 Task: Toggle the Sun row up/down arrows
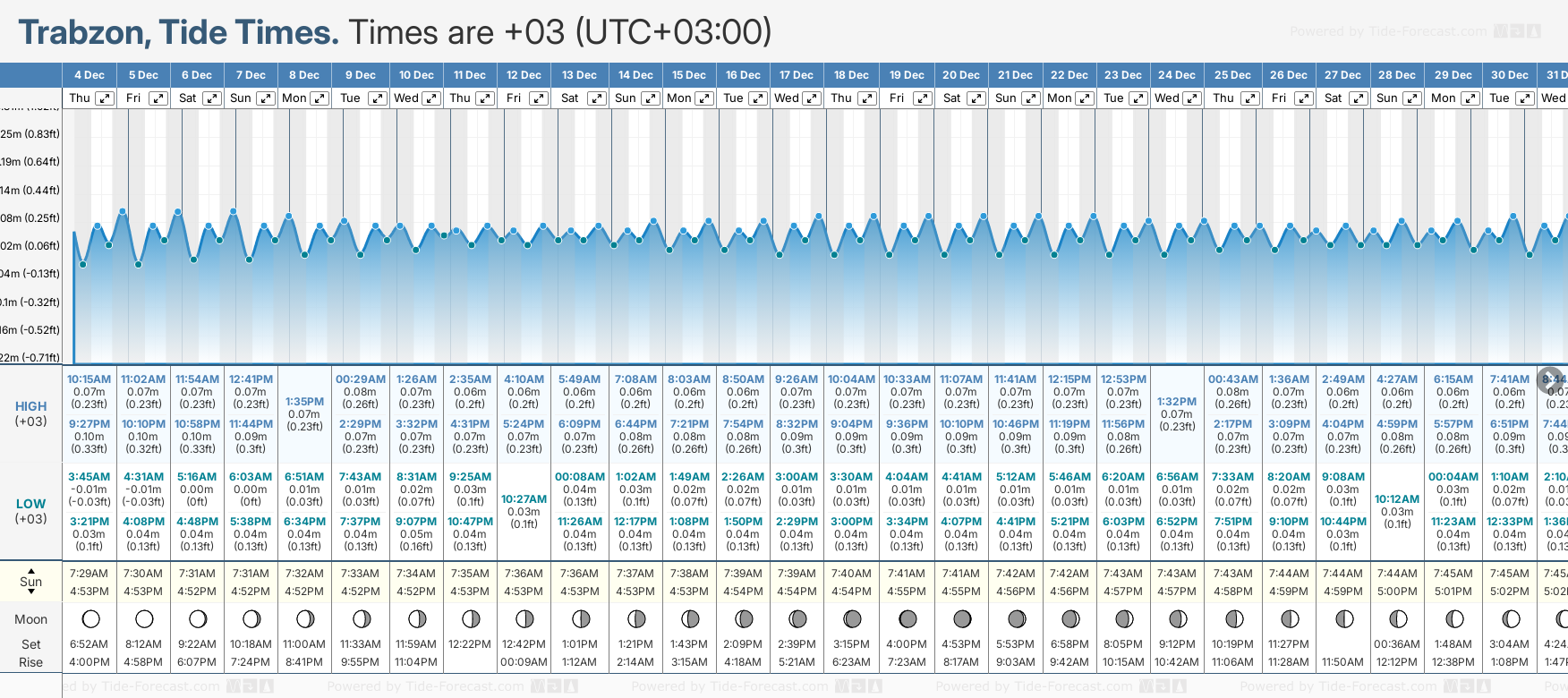[x=31, y=581]
